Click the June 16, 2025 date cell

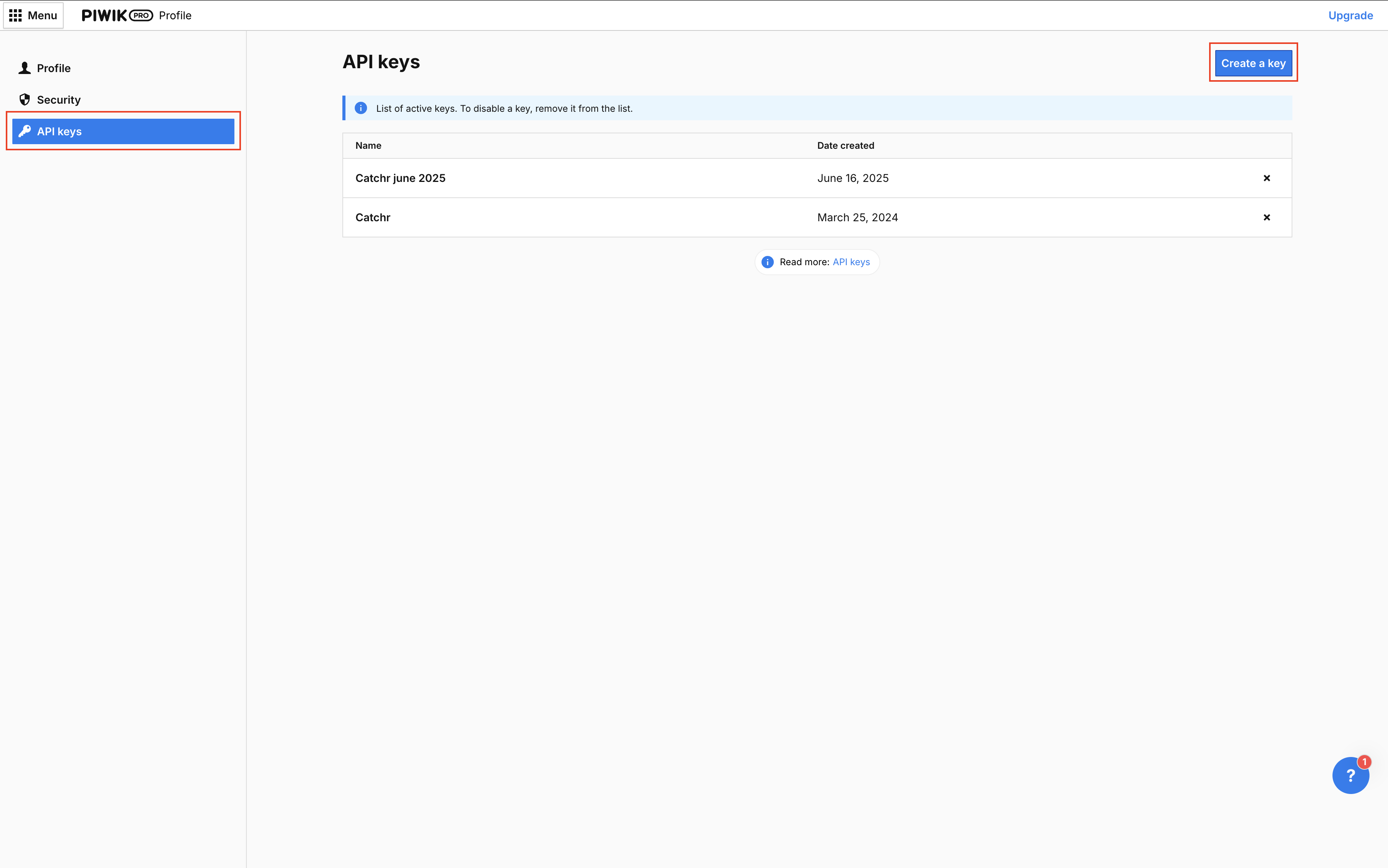(853, 178)
